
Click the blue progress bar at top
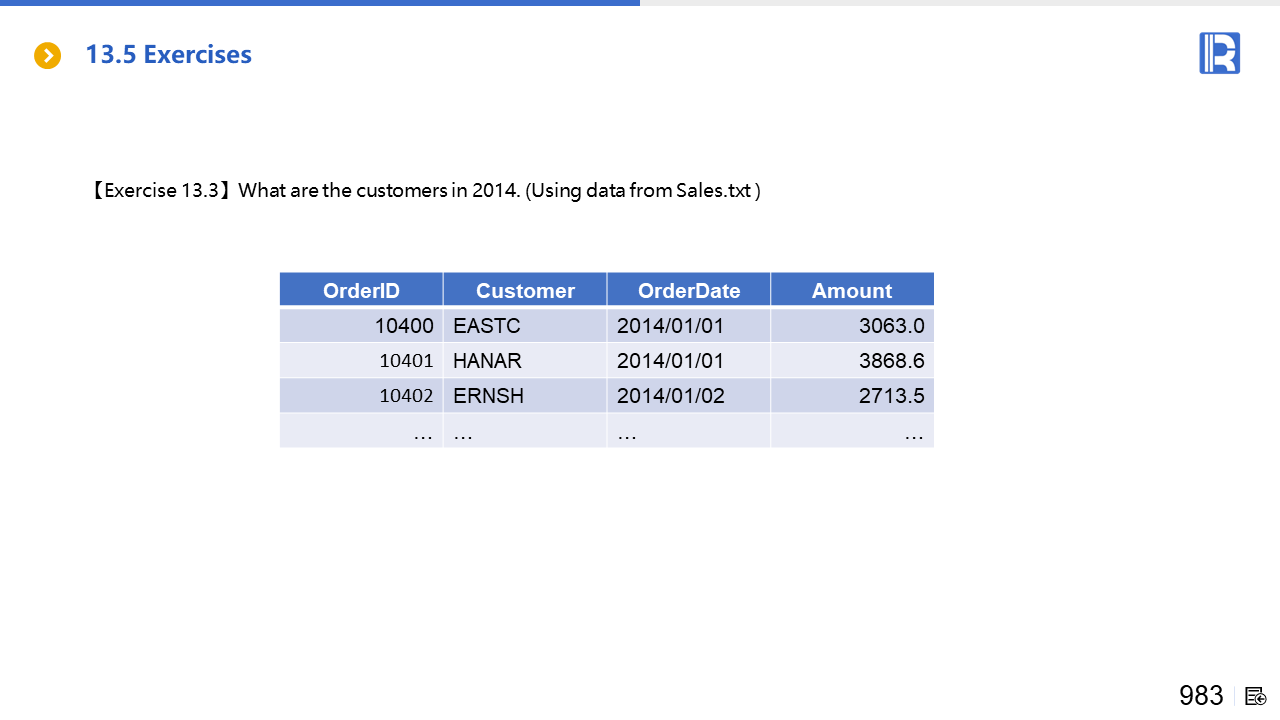320,3
